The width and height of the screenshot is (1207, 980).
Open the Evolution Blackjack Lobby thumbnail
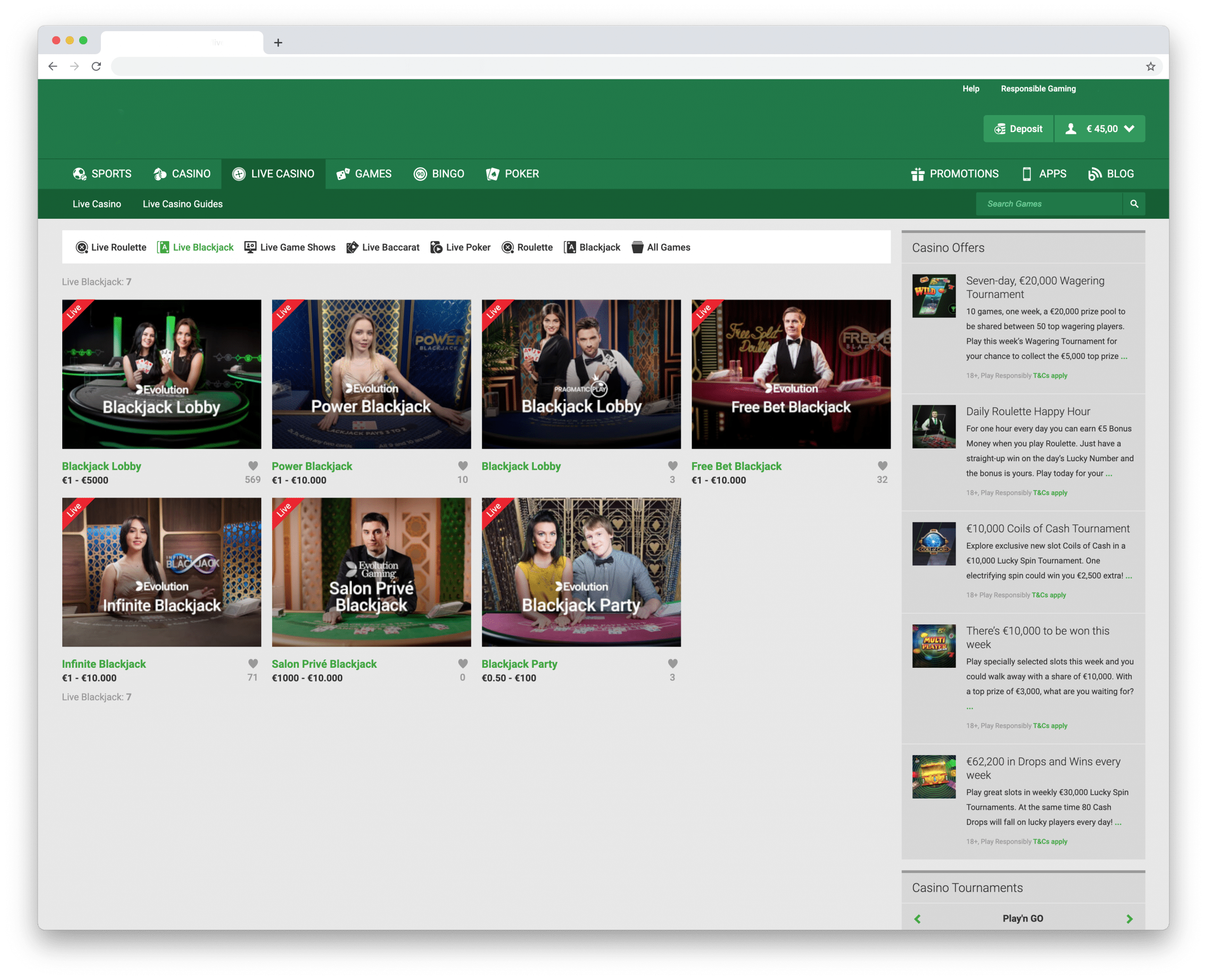point(161,374)
